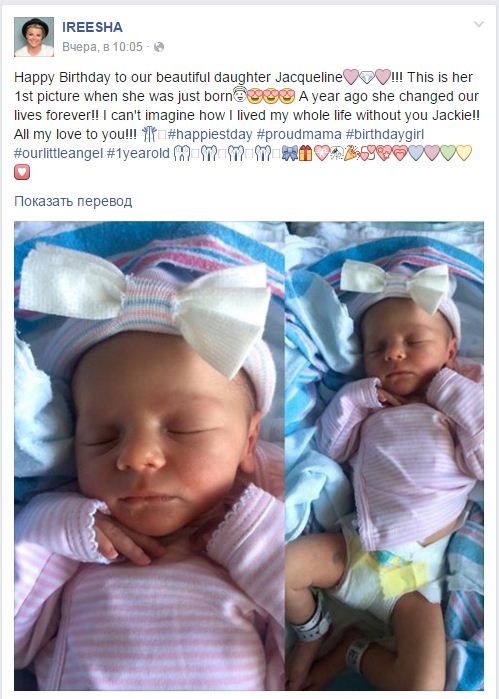The image size is (499, 699).
Task: Click the red heart box emoji
Action: point(22,172)
